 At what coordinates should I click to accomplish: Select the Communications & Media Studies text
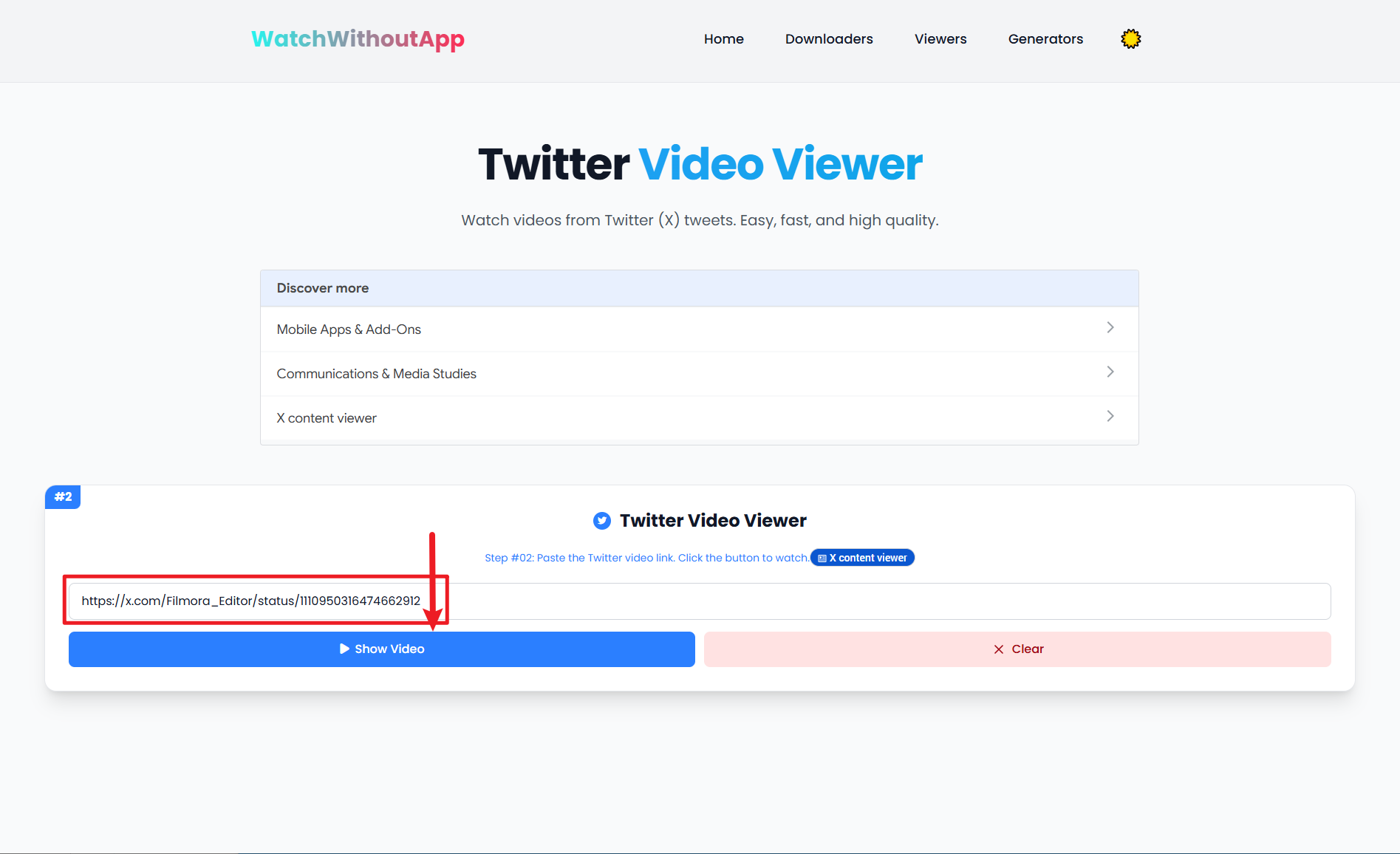377,374
